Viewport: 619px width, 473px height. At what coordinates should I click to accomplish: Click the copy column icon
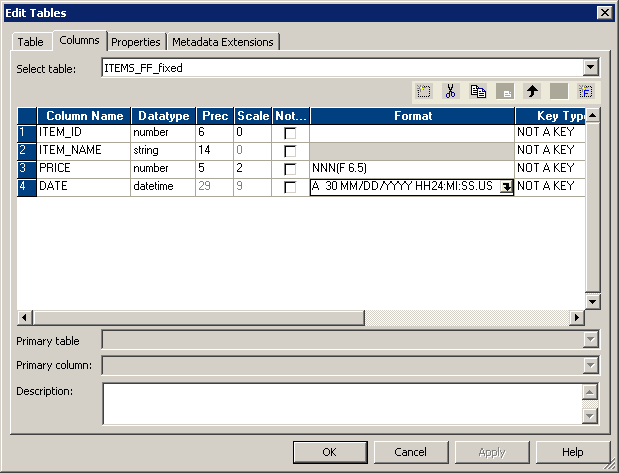tap(478, 91)
